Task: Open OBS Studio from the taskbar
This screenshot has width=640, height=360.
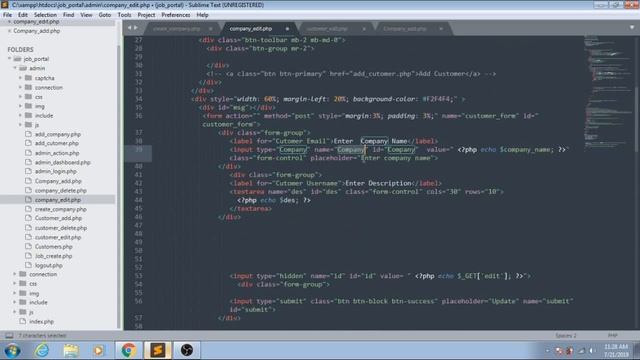Action: point(187,351)
